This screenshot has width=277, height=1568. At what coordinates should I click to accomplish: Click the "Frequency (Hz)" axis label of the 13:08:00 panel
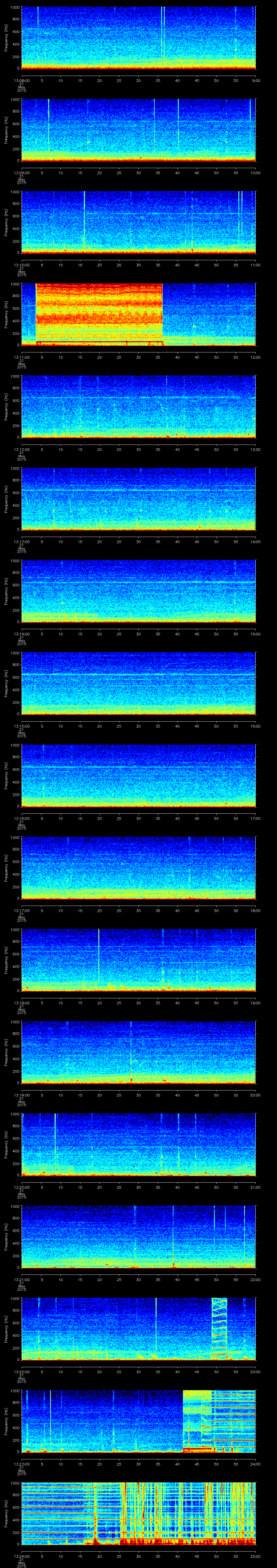click(x=6, y=38)
